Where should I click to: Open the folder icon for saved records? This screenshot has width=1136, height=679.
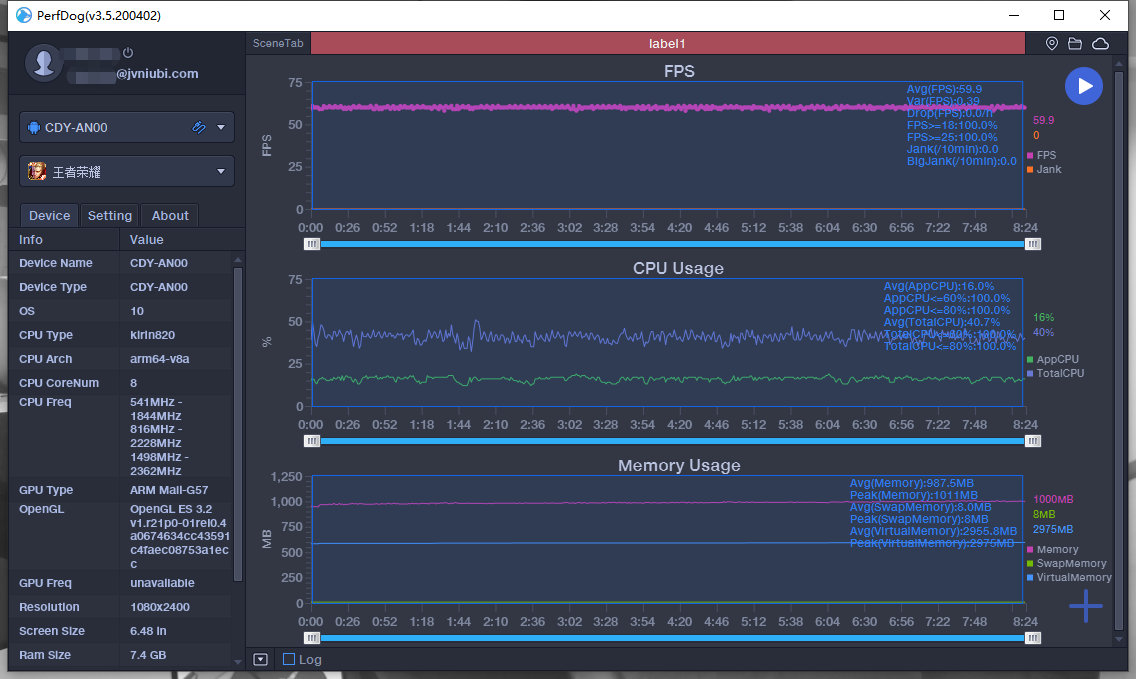[x=1075, y=44]
